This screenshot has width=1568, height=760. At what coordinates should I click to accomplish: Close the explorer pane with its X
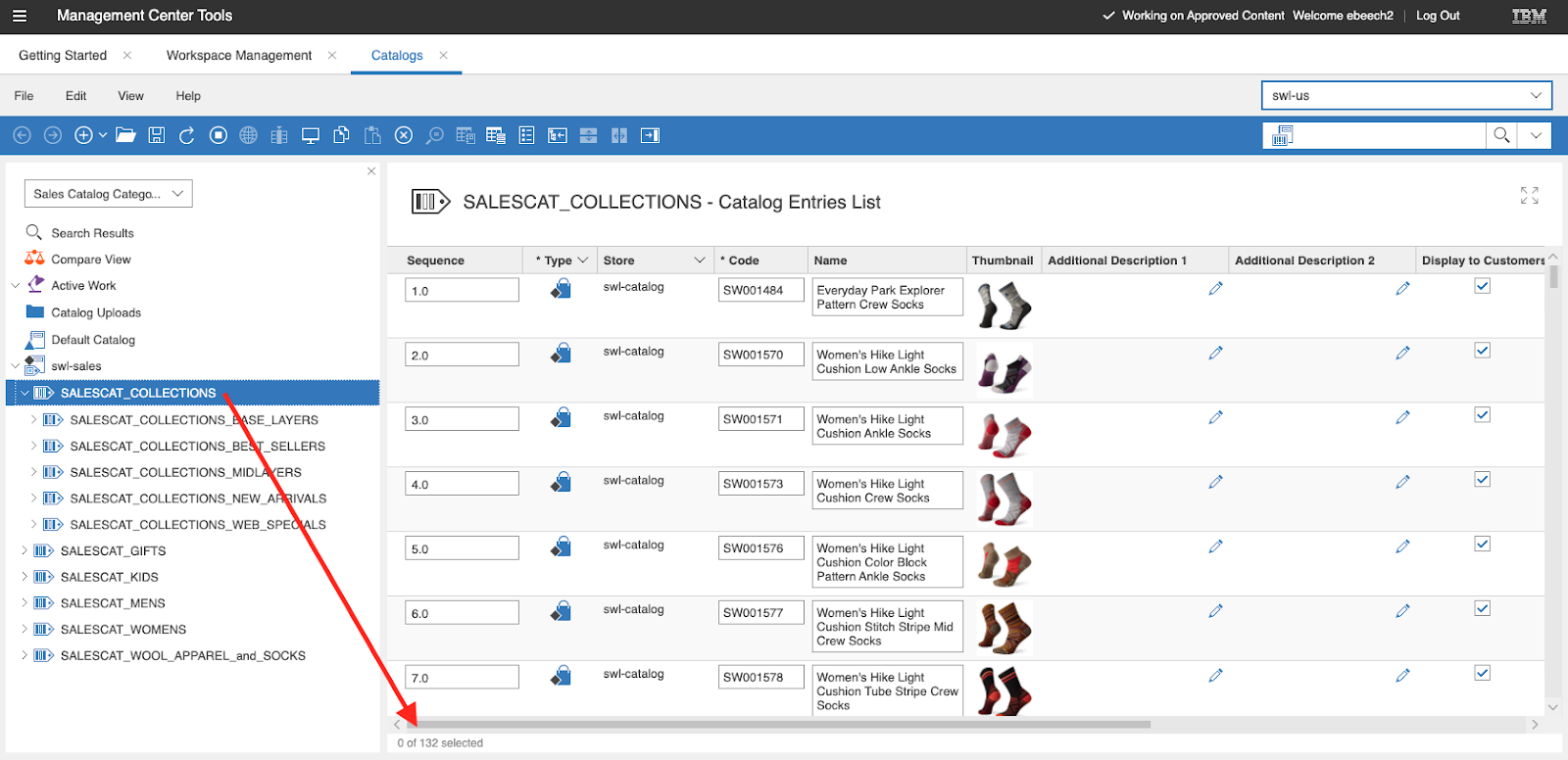pos(371,171)
